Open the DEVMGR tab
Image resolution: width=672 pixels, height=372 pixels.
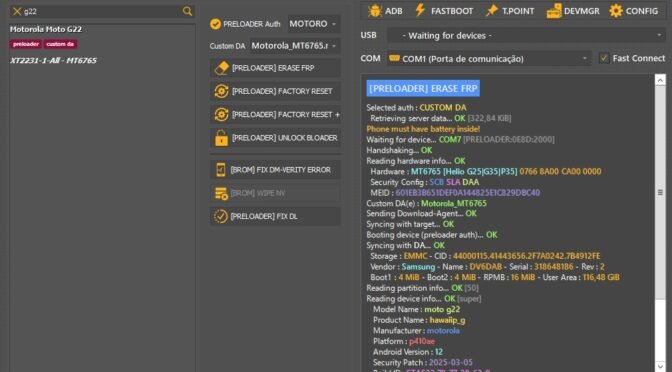click(573, 11)
